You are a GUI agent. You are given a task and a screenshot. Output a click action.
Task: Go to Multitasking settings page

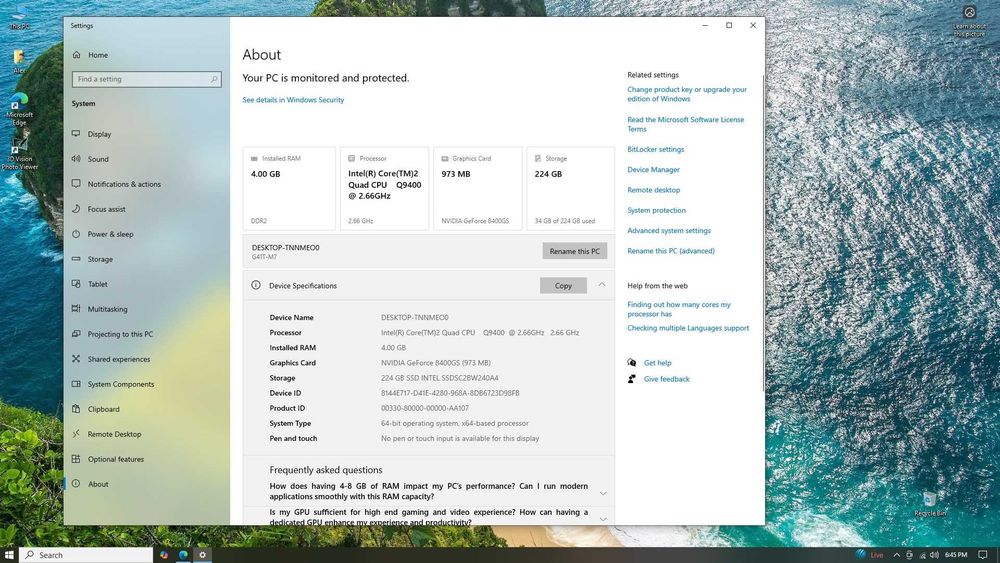[107, 309]
